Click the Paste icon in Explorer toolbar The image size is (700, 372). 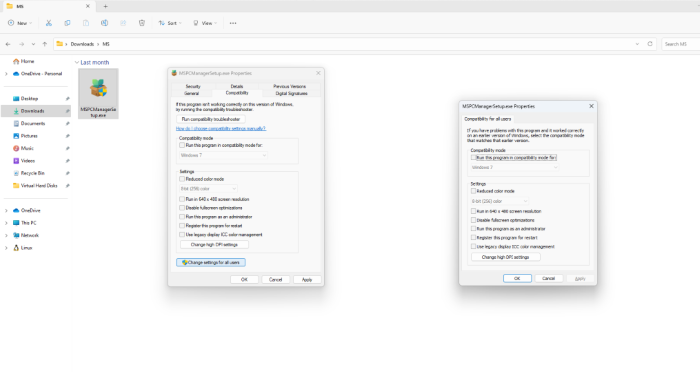click(x=86, y=23)
